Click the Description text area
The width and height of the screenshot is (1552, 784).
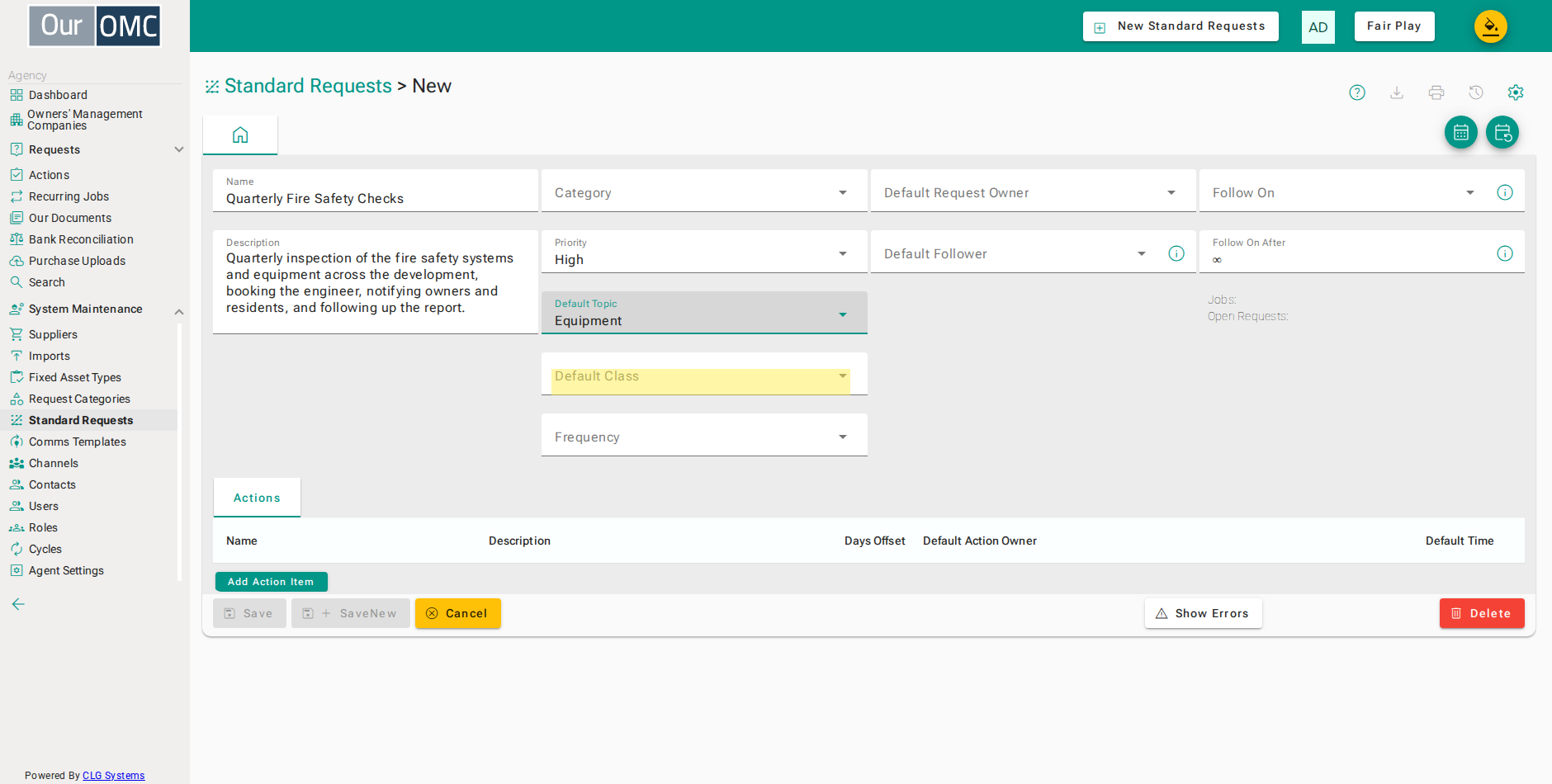pyautogui.click(x=376, y=282)
